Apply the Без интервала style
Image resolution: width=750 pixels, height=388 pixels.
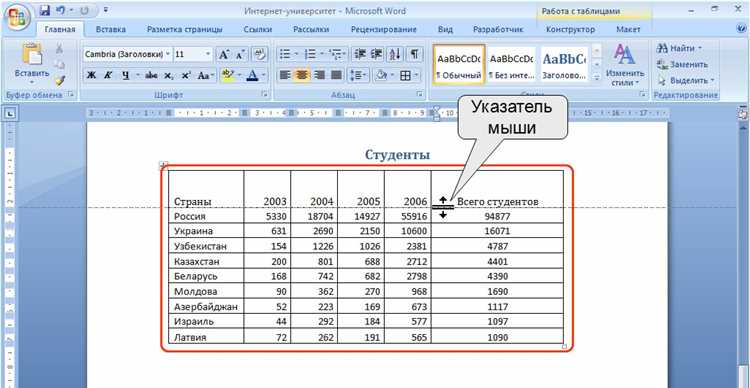(x=511, y=65)
